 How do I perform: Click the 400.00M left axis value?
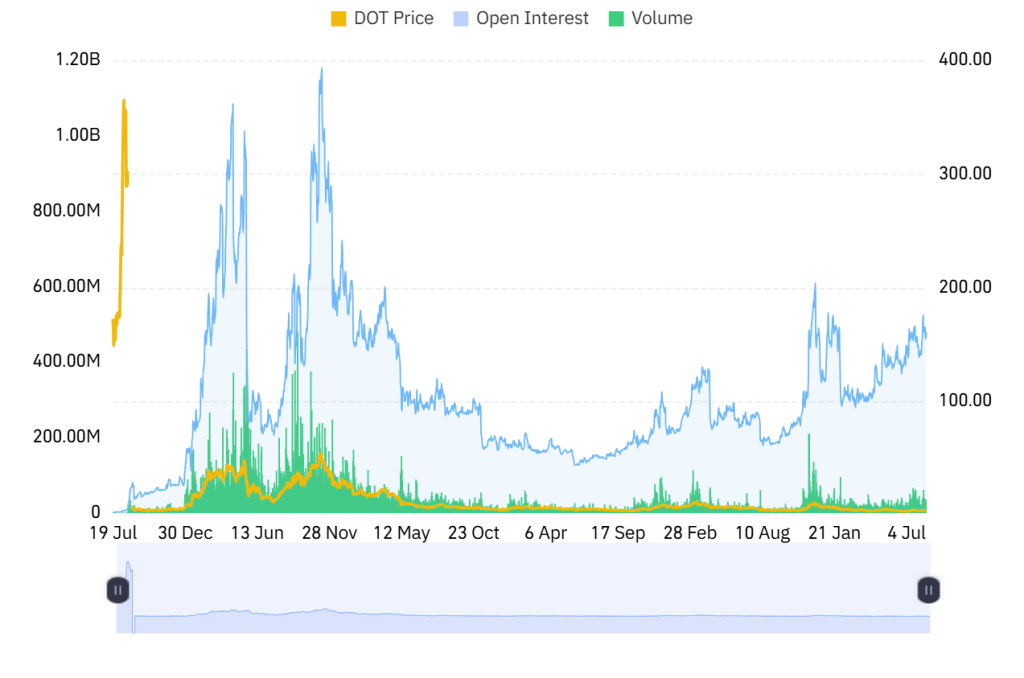tap(67, 361)
